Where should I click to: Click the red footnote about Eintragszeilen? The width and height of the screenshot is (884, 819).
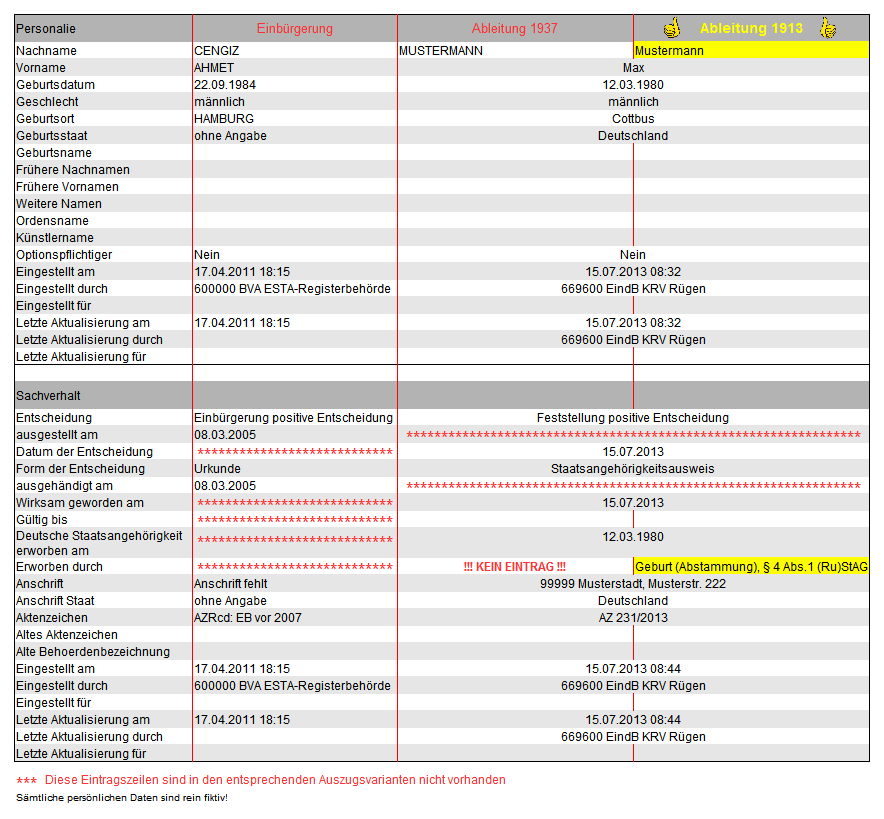pyautogui.click(x=261, y=780)
